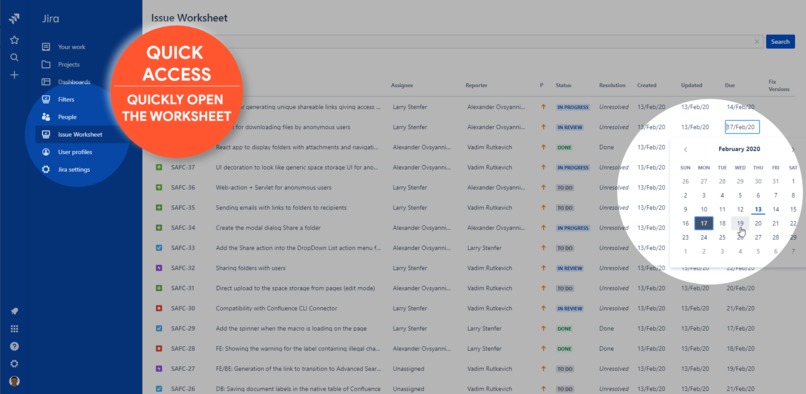The height and width of the screenshot is (394, 806).
Task: Click the IN PROGRESS status of SAFC-34
Action: [573, 228]
